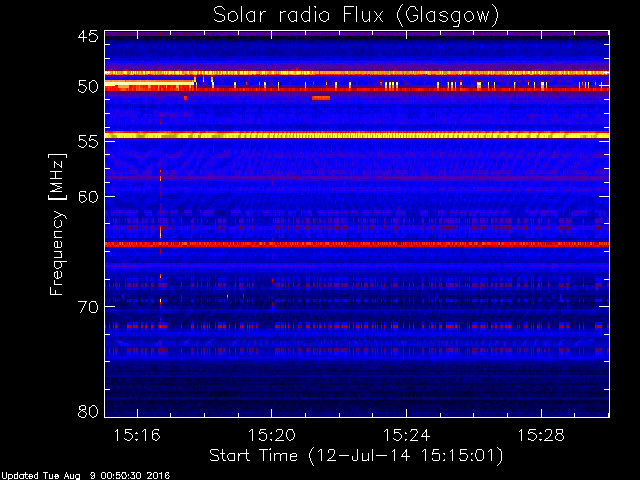The image size is (640, 480).
Task: Click the "80" frequency tick label
Action: click(88, 411)
